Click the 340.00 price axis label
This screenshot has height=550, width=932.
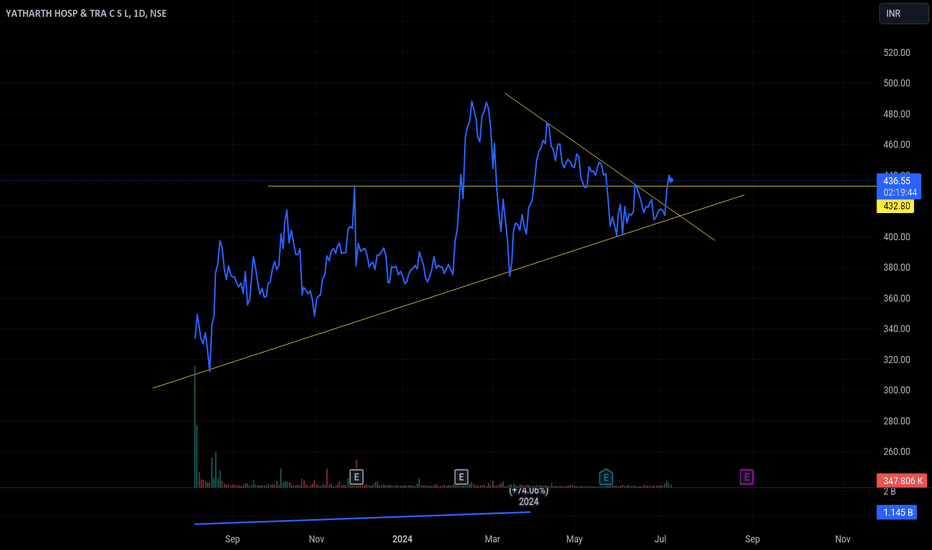pyautogui.click(x=896, y=329)
